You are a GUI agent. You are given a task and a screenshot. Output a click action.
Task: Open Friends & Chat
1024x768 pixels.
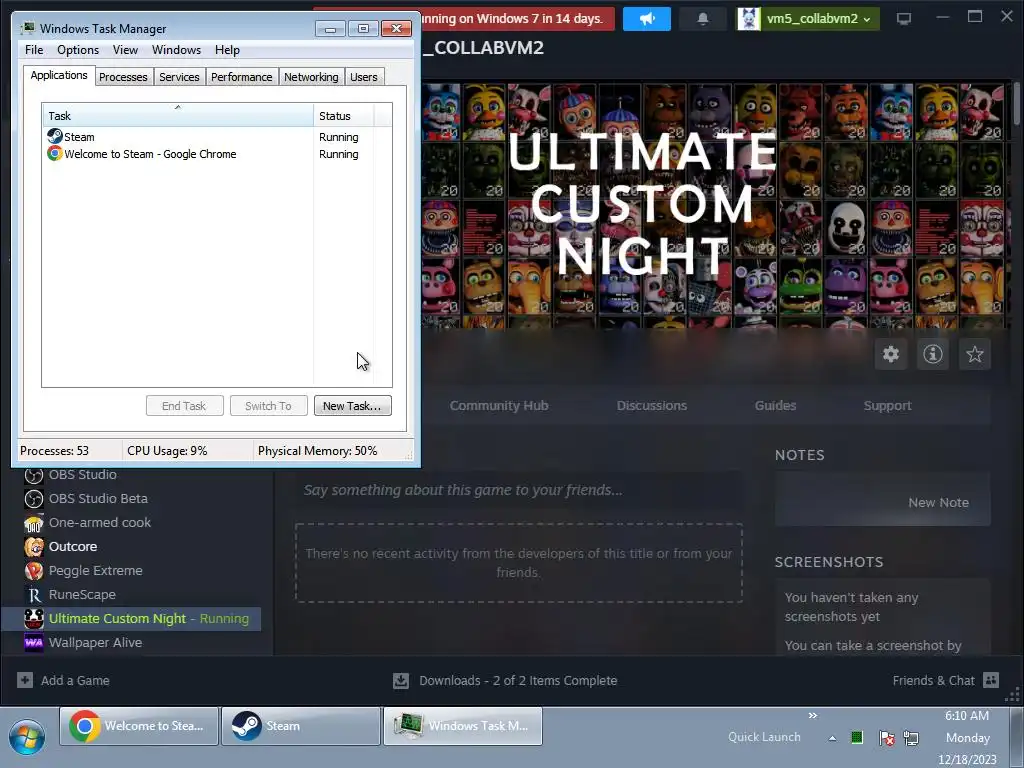[933, 680]
